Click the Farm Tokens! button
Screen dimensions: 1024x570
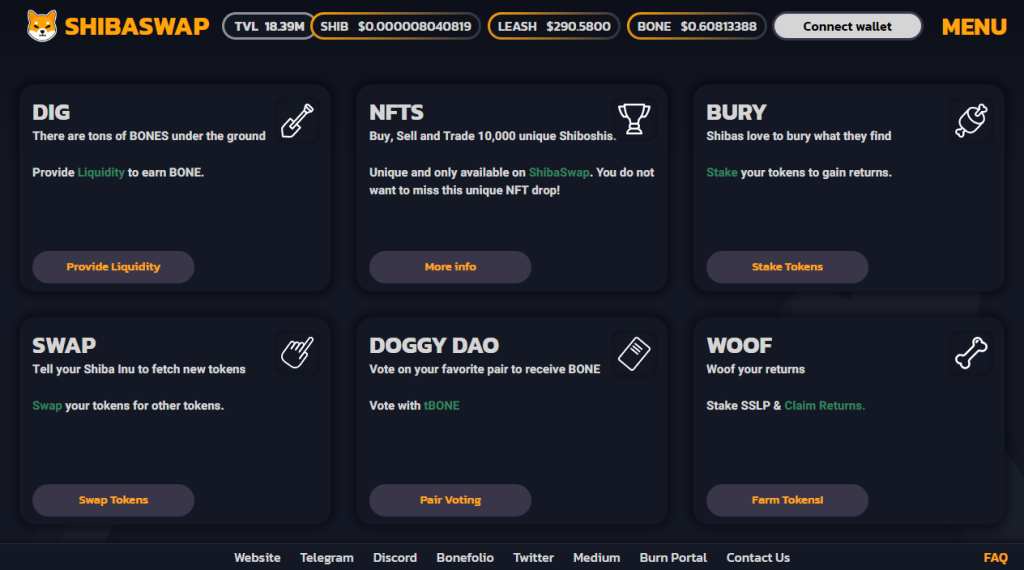[787, 500]
